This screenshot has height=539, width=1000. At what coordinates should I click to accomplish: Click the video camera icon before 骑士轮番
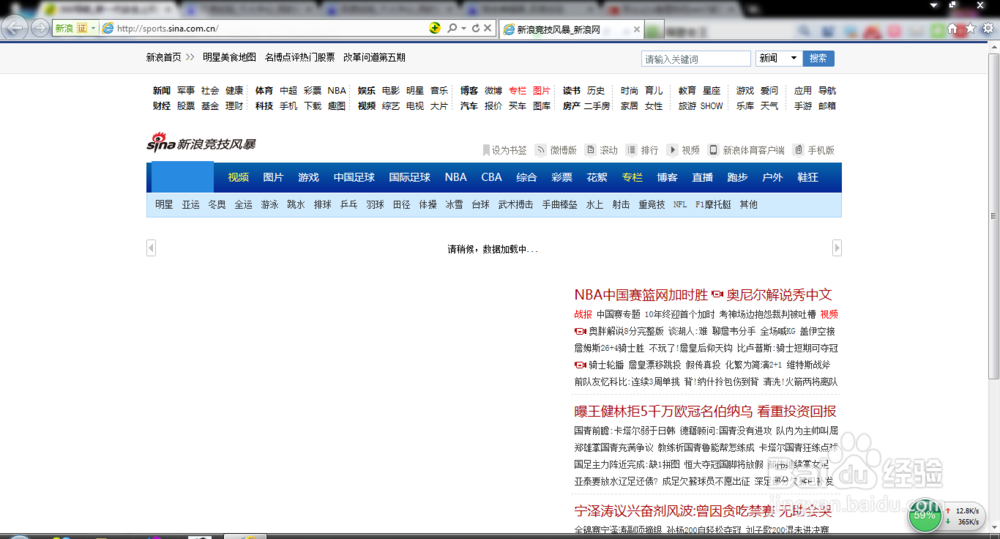pyautogui.click(x=580, y=365)
